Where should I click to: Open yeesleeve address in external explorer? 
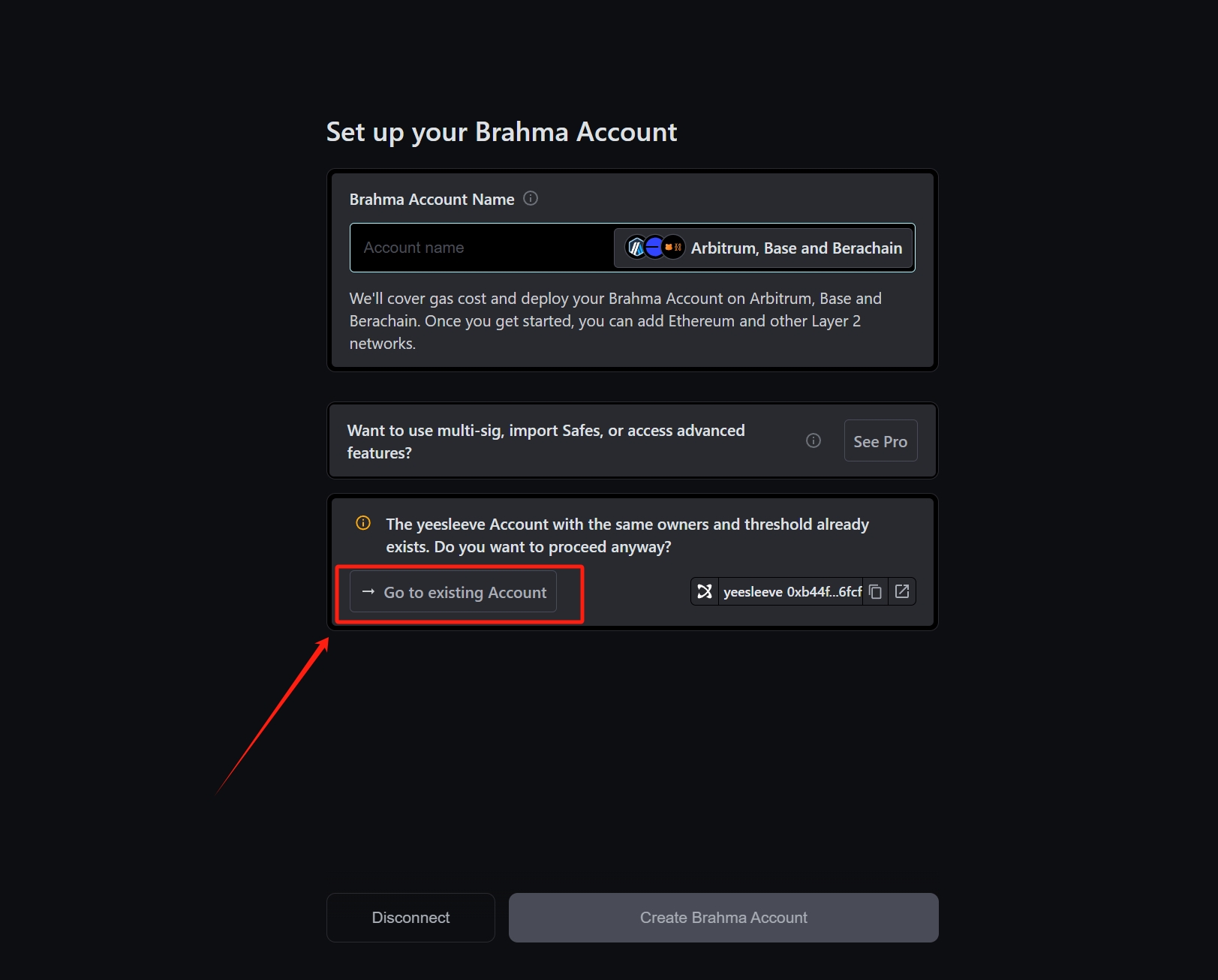pos(902,591)
